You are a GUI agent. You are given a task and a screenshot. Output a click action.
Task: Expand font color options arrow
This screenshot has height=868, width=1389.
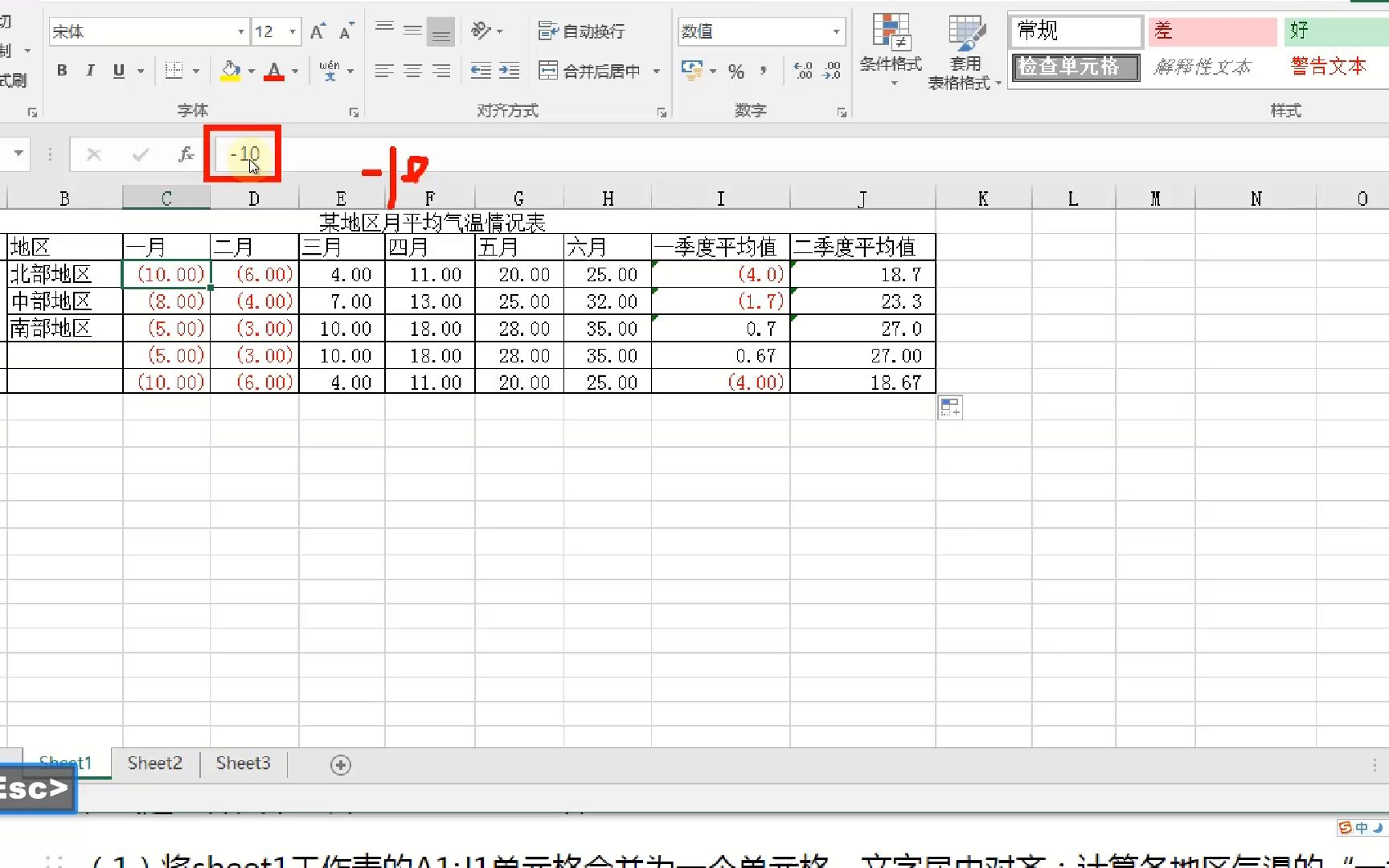coord(295,71)
